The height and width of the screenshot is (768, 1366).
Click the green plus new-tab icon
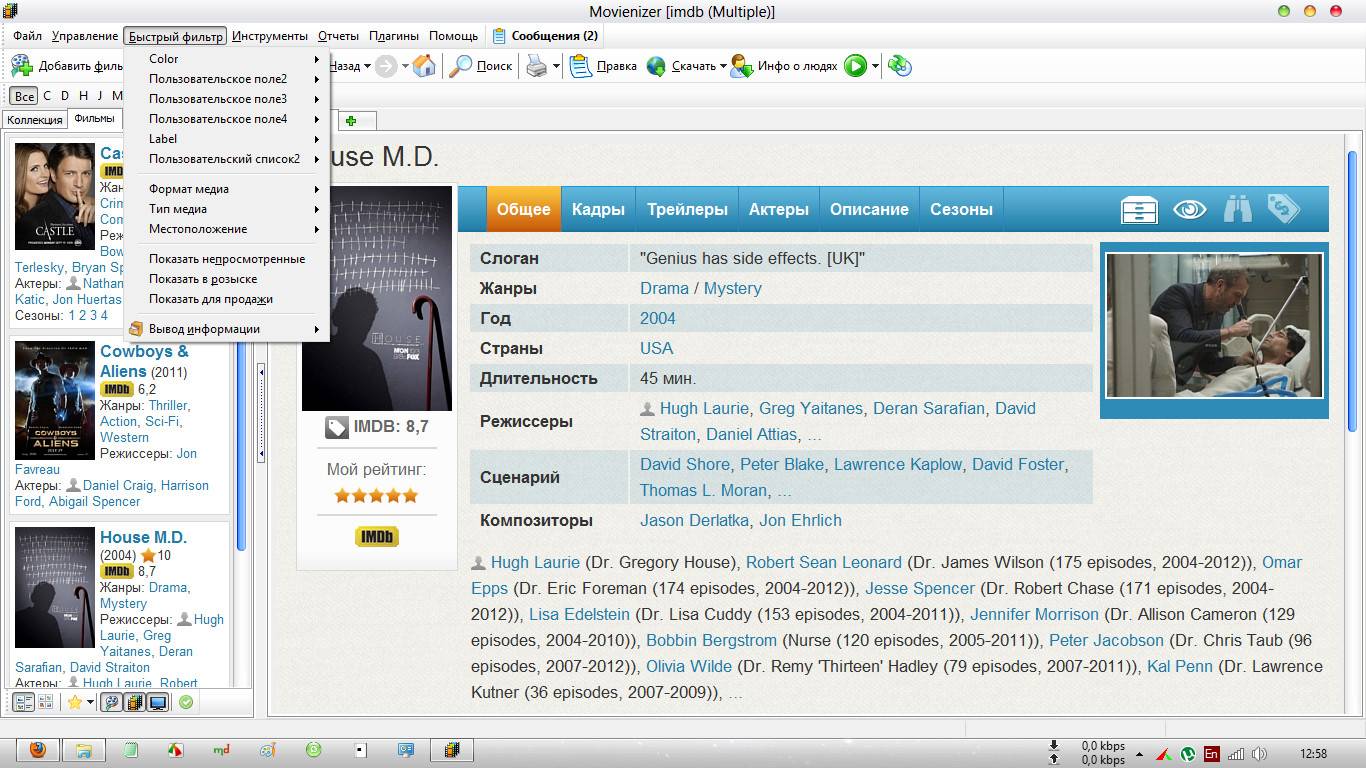pyautogui.click(x=351, y=121)
